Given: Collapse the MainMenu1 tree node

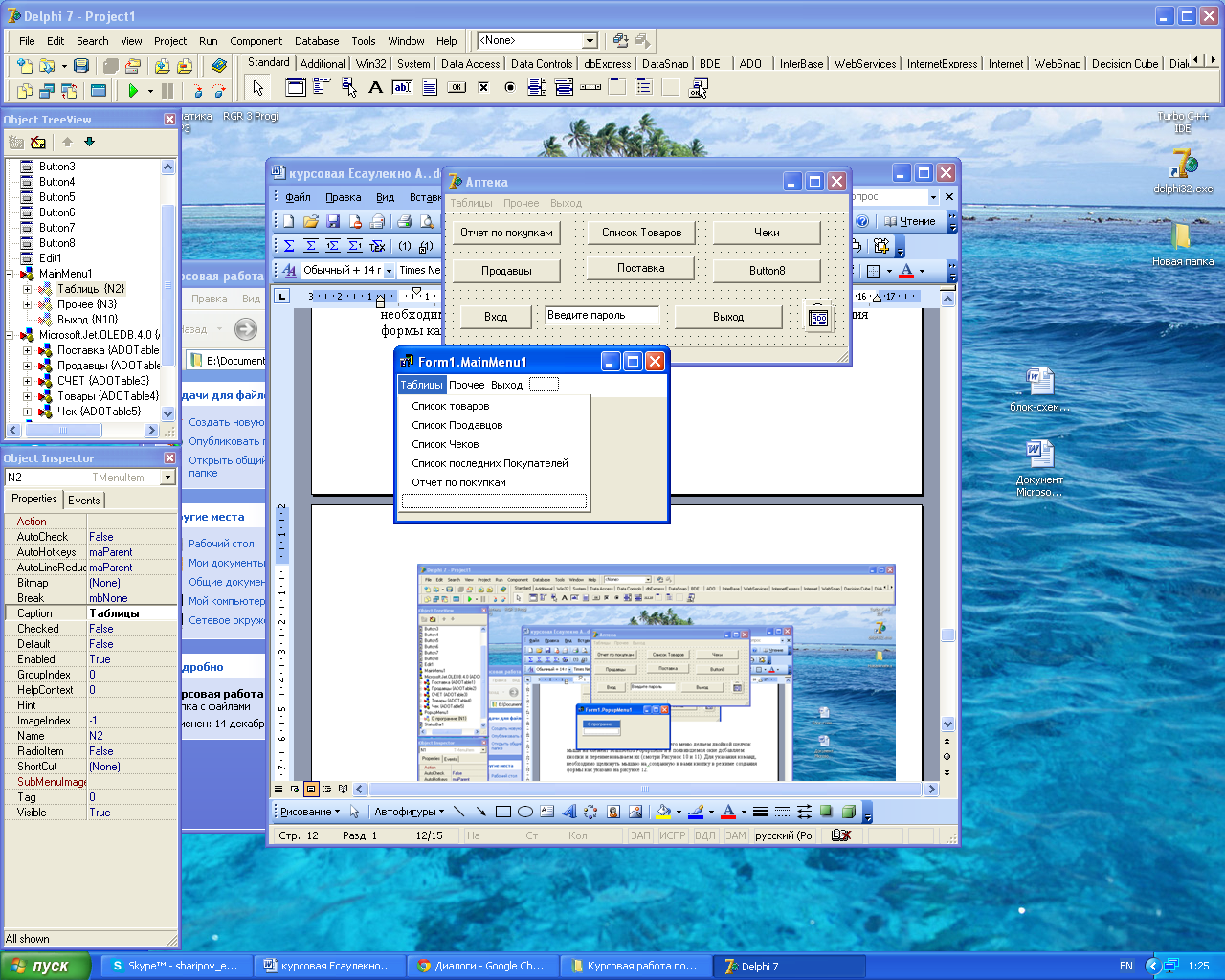Looking at the screenshot, I should tap(11, 274).
